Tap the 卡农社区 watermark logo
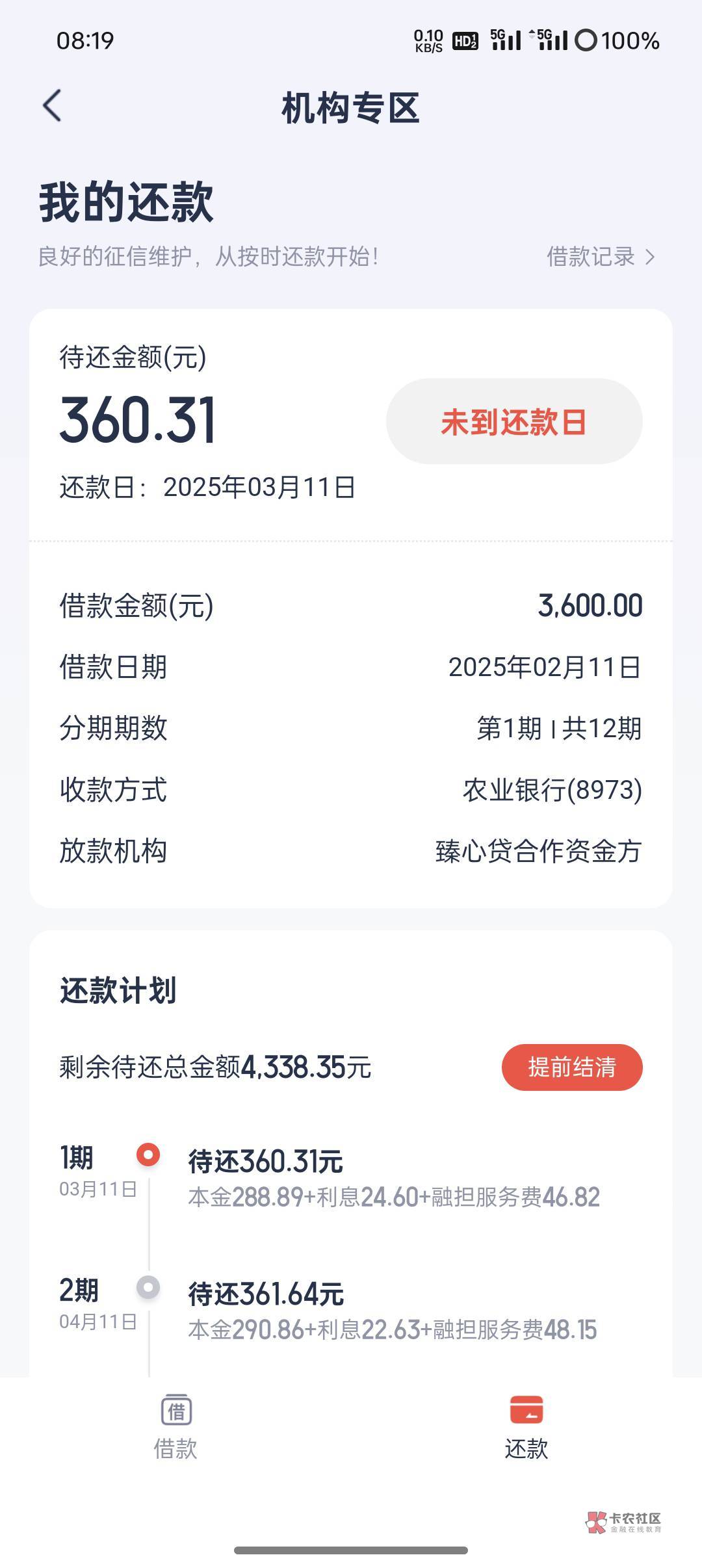702x1568 pixels. (x=623, y=1521)
